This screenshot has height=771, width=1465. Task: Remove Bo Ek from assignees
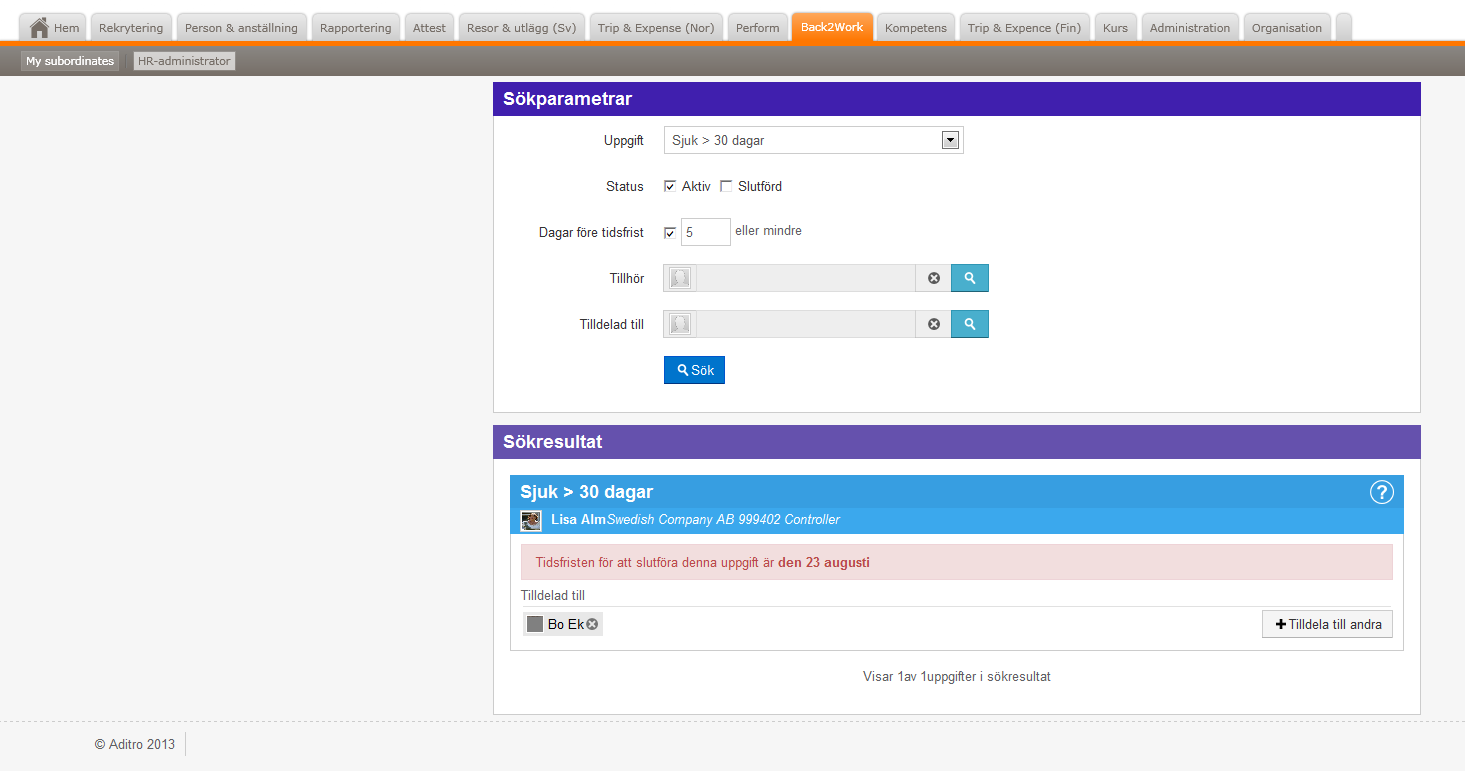[592, 624]
